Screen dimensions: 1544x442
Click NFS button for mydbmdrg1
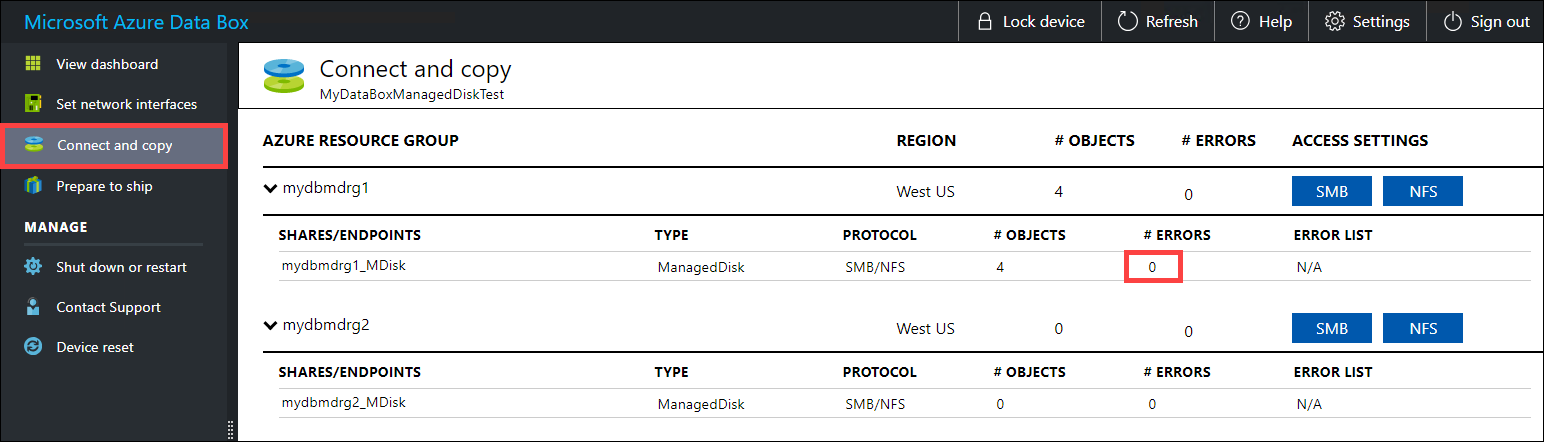[1422, 190]
